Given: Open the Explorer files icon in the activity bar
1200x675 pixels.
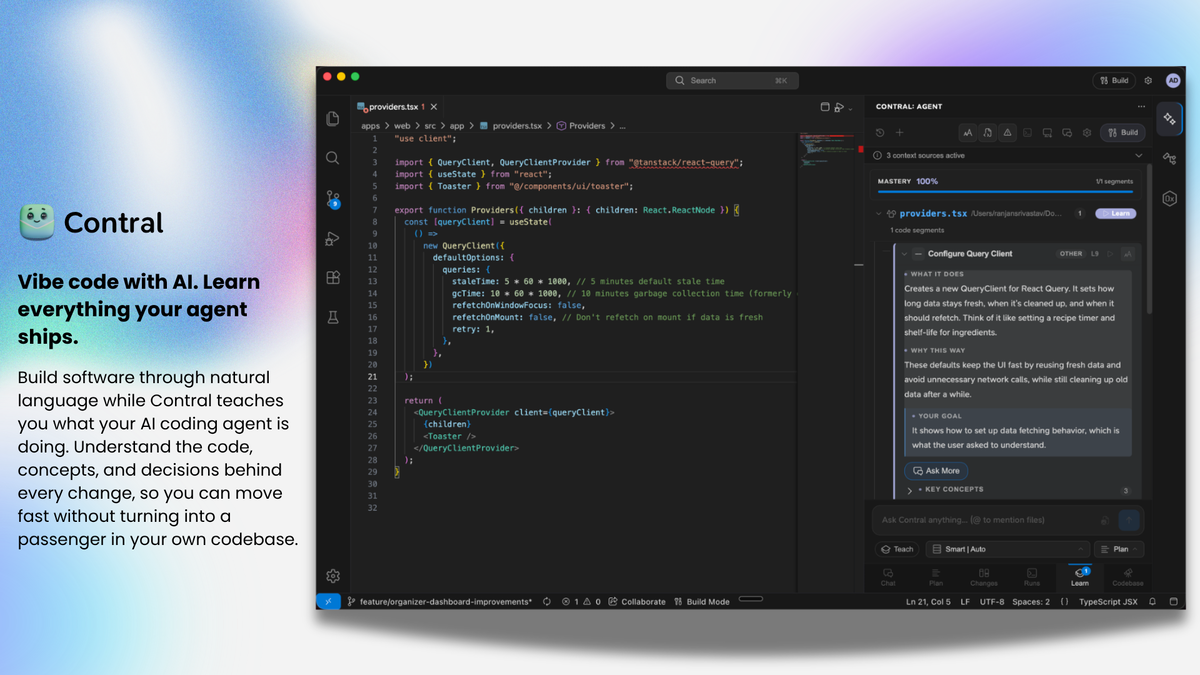Looking at the screenshot, I should 333,119.
